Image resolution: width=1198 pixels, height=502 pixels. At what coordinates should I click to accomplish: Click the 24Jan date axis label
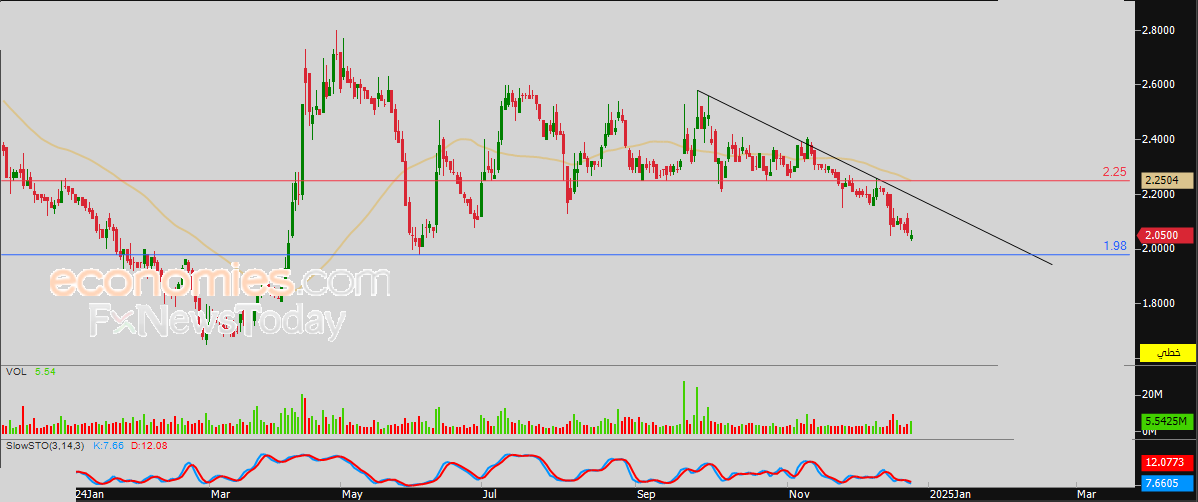[x=89, y=494]
